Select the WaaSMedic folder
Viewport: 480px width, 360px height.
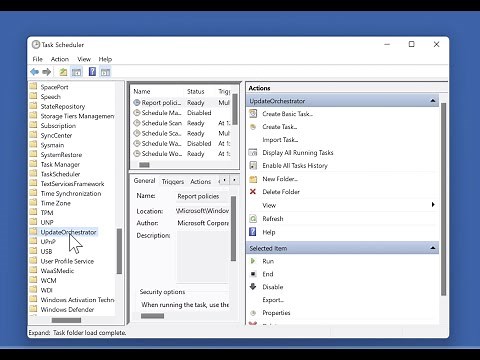pos(57,271)
